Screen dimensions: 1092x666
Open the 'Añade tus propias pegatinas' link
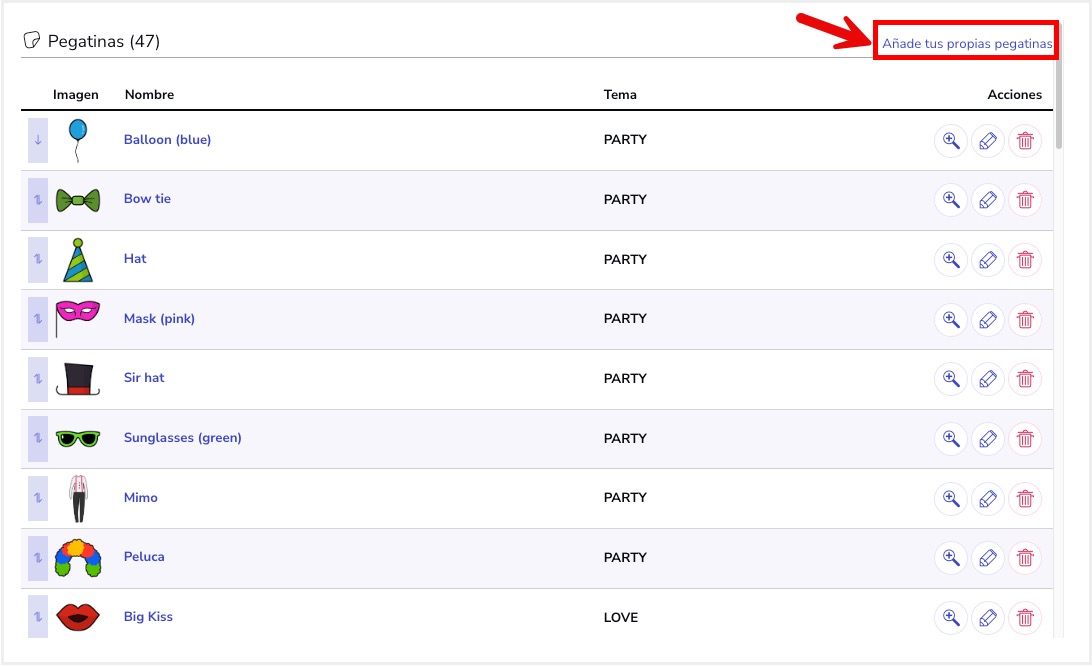[966, 44]
